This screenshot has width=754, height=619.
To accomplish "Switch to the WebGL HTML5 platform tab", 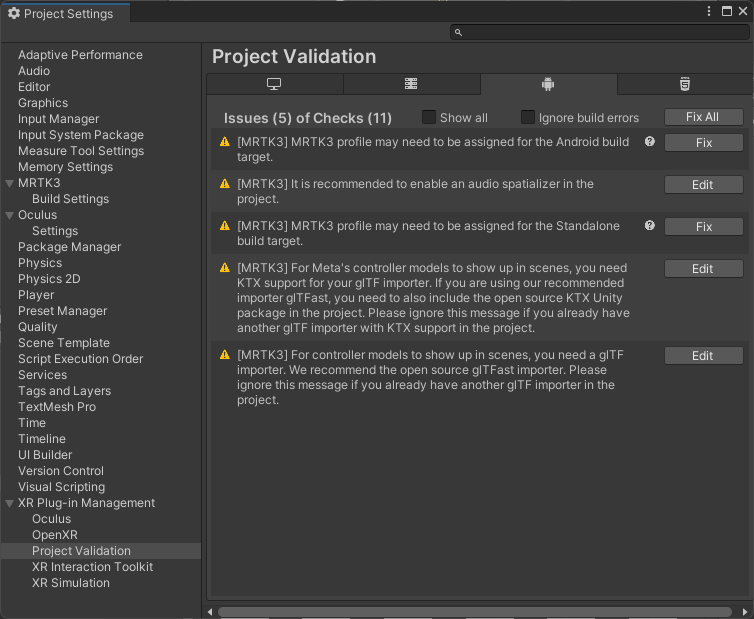I will tap(685, 84).
